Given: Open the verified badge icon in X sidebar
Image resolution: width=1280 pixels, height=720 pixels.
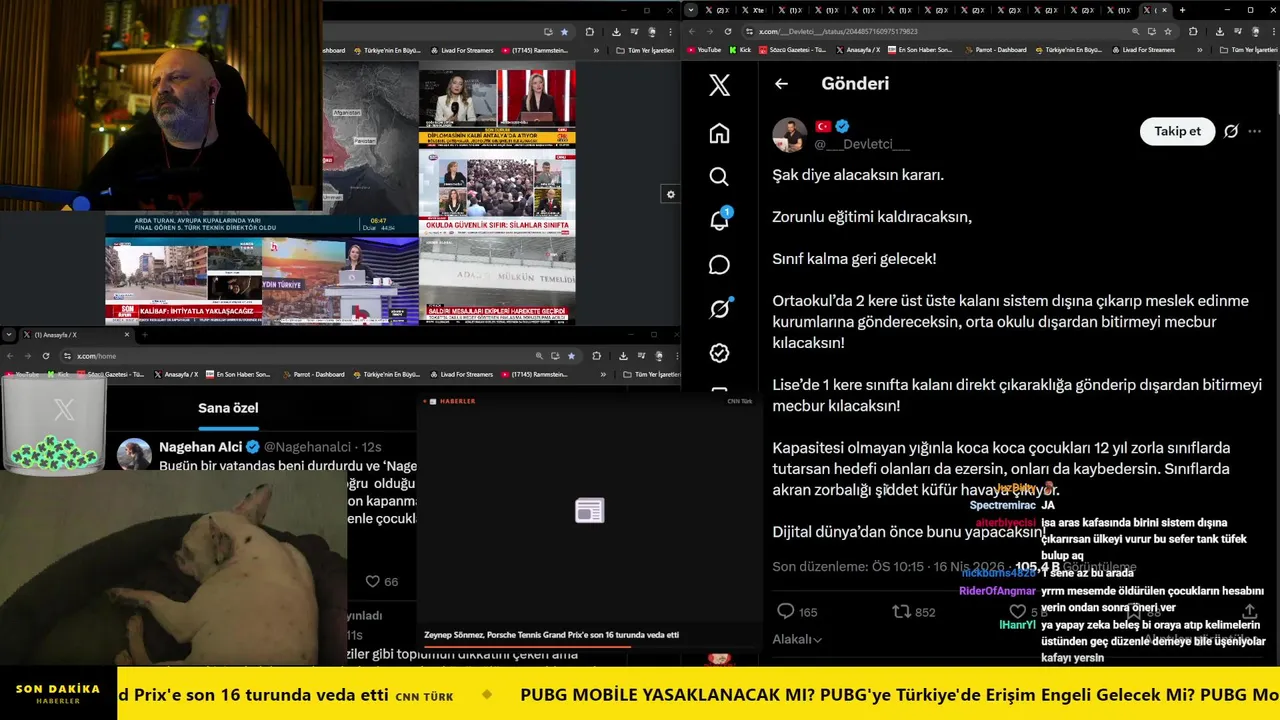Looking at the screenshot, I should point(719,353).
